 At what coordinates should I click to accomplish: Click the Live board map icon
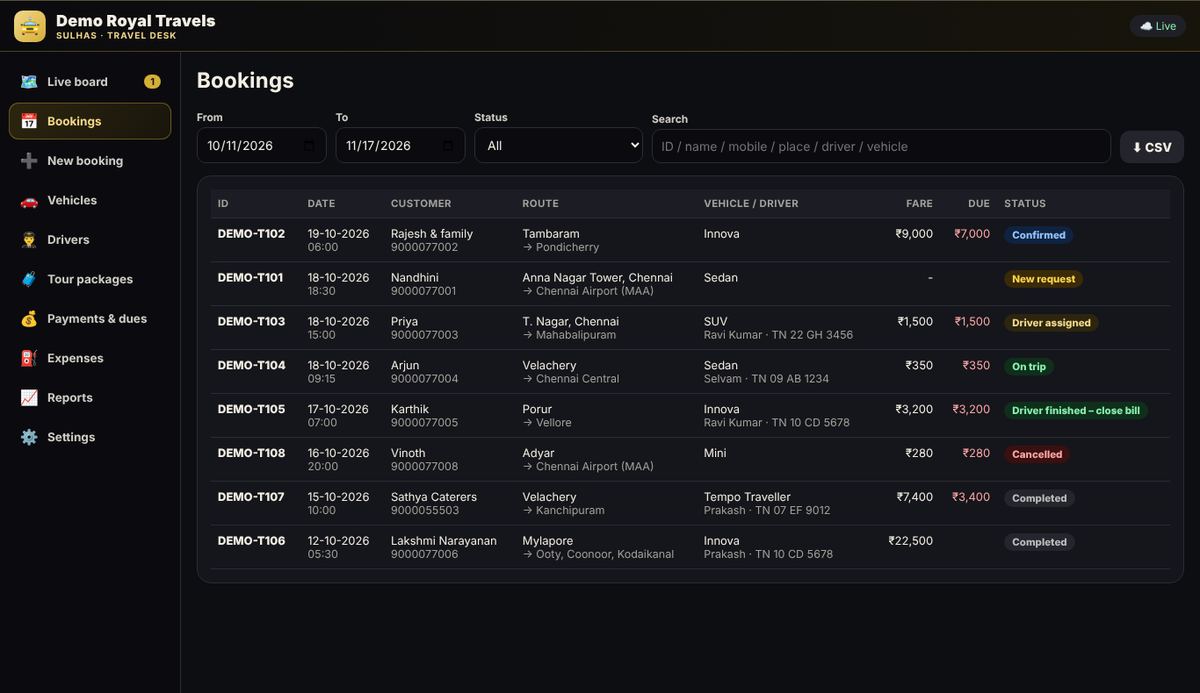[29, 82]
